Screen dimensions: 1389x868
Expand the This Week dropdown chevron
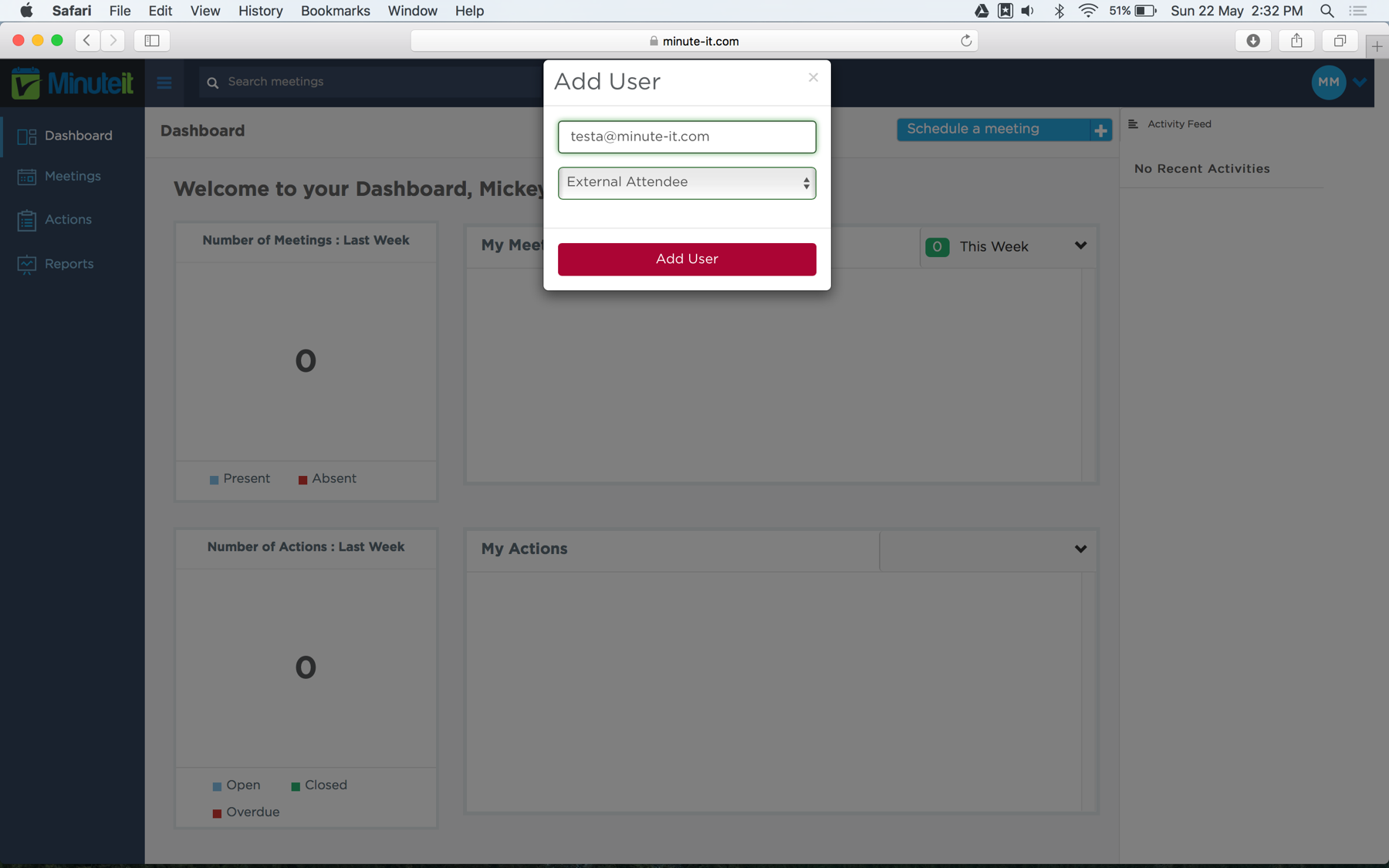(1080, 245)
